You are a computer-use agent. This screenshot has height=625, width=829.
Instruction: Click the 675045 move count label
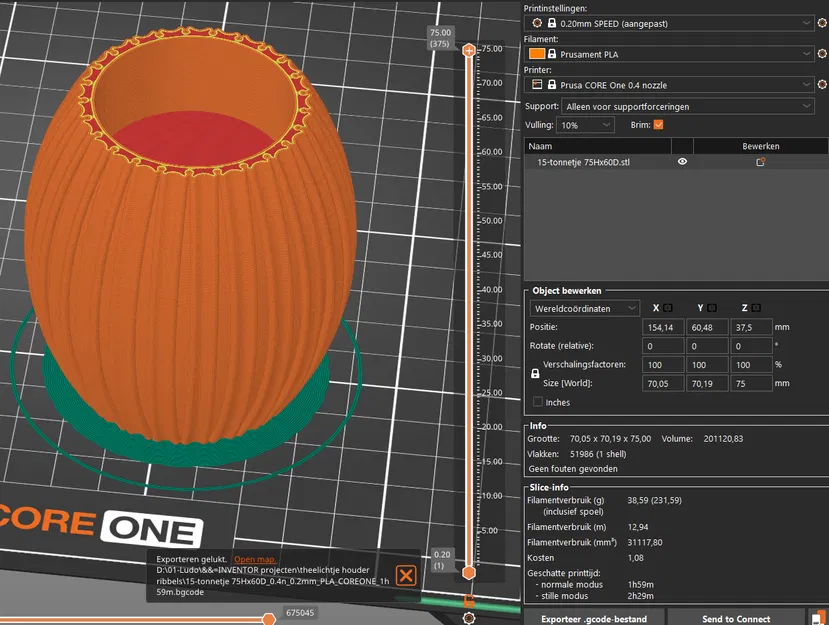[300, 612]
